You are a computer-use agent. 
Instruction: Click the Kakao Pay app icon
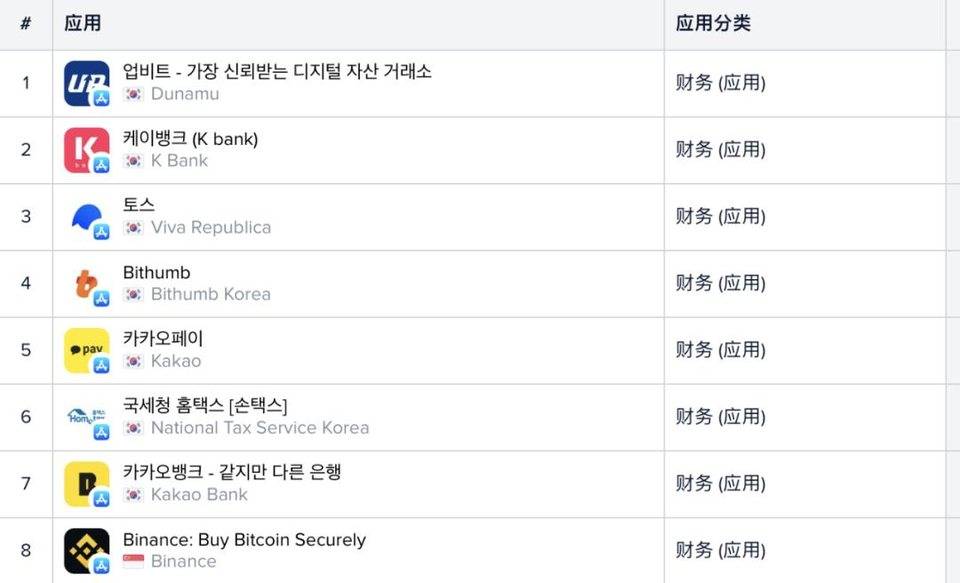click(86, 350)
